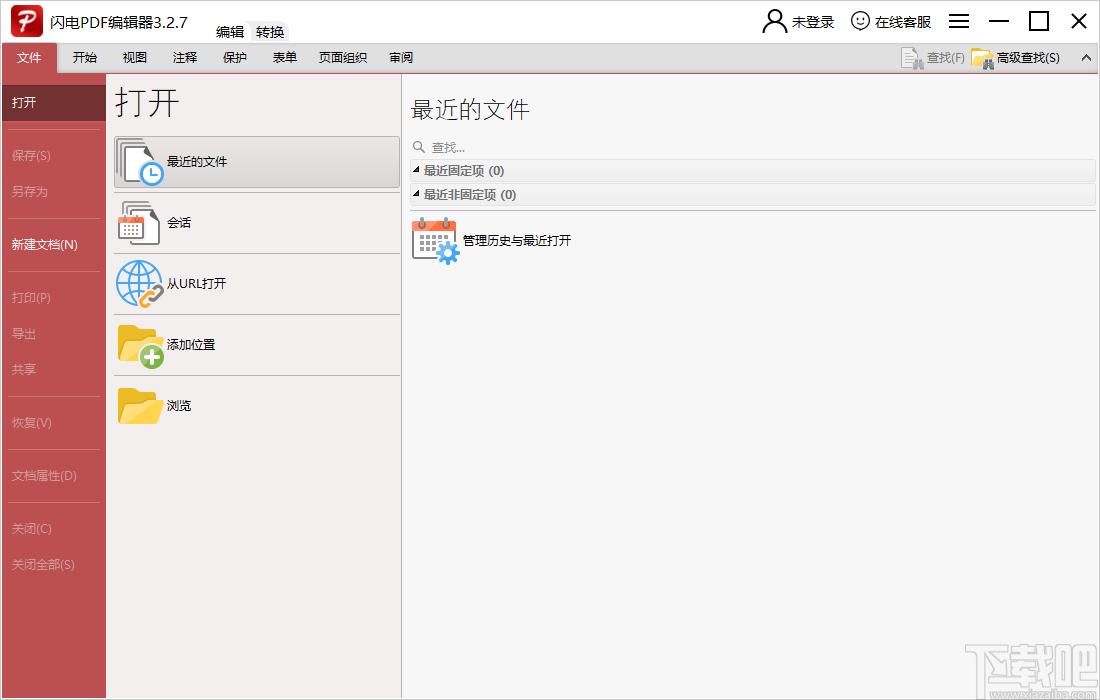
Task: Switch to the 页面组织 ribbon tab
Action: coord(342,58)
